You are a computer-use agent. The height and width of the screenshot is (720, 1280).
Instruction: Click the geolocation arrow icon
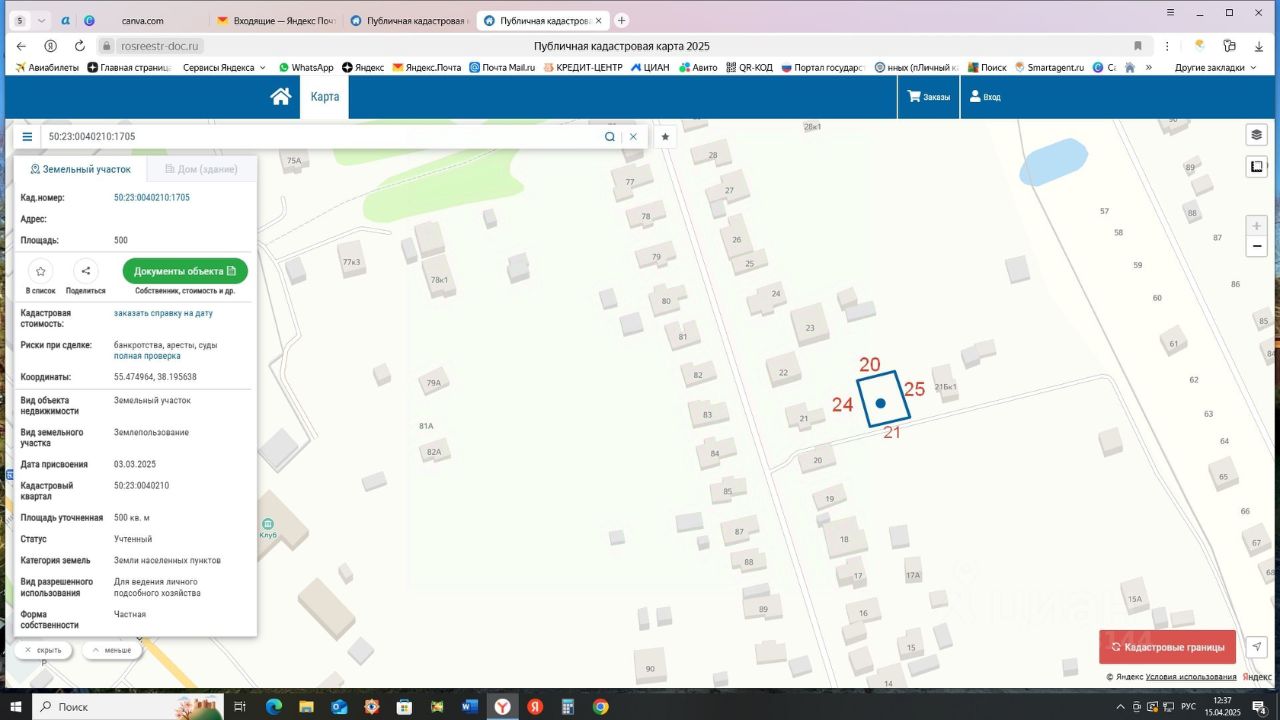pos(1257,647)
